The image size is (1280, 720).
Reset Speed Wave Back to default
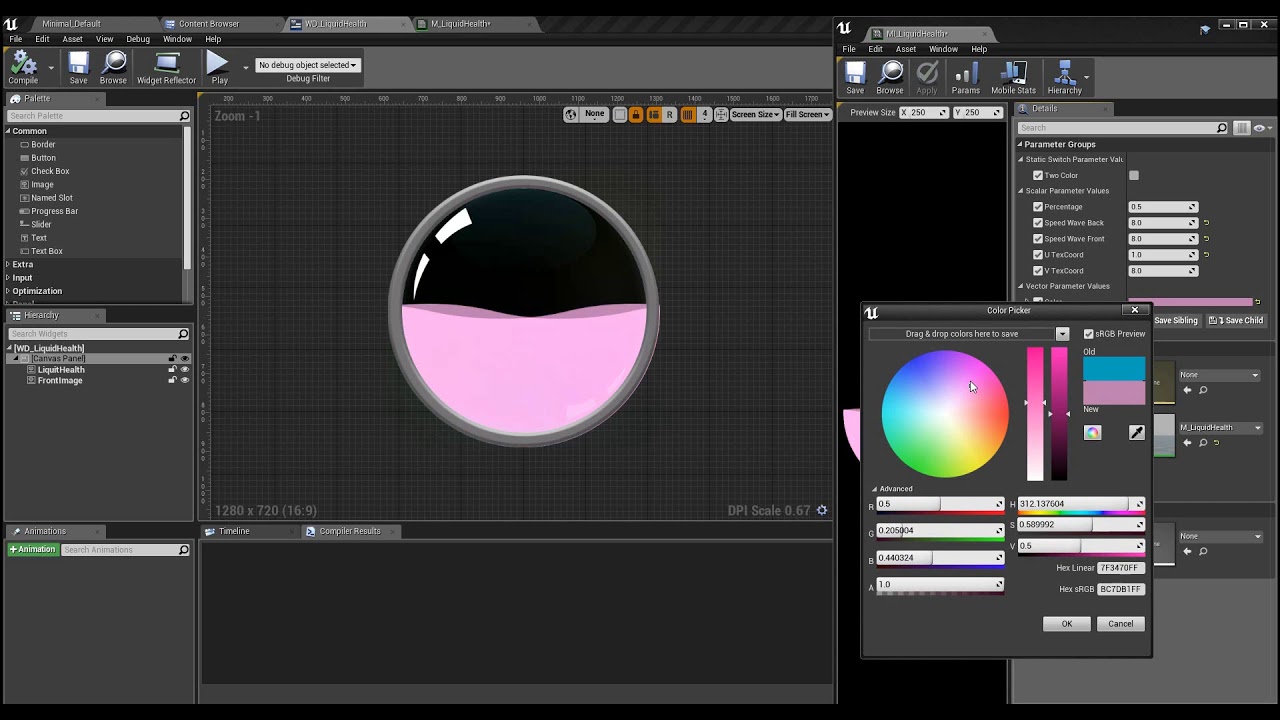tap(1206, 223)
